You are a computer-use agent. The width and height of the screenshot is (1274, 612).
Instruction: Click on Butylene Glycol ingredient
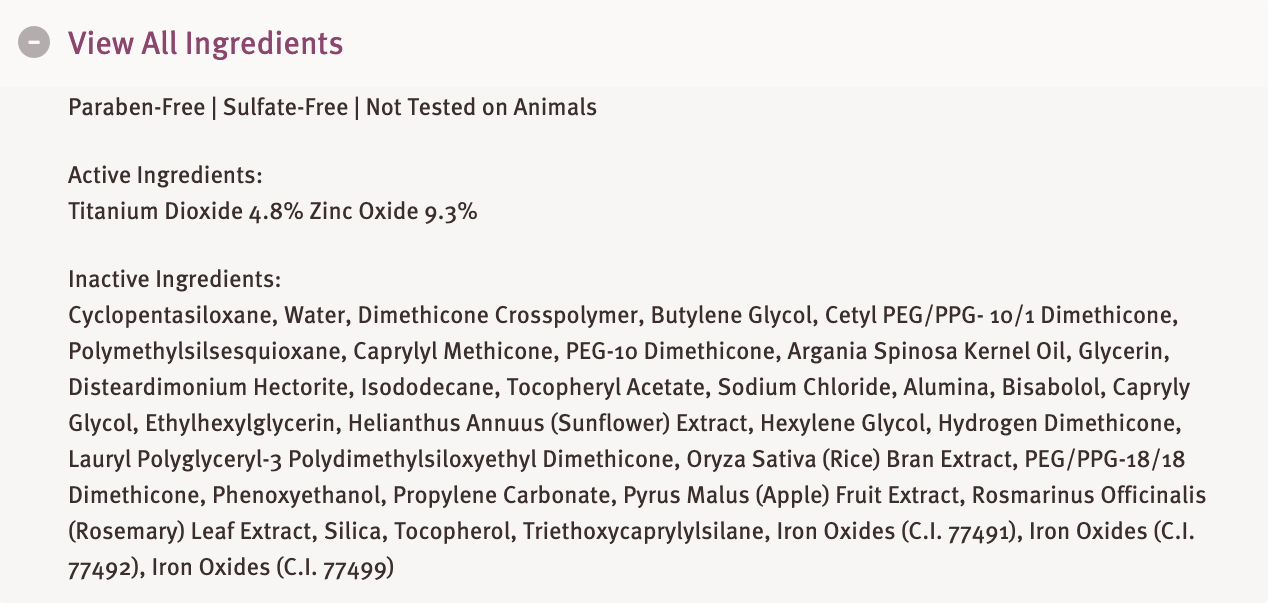click(731, 316)
